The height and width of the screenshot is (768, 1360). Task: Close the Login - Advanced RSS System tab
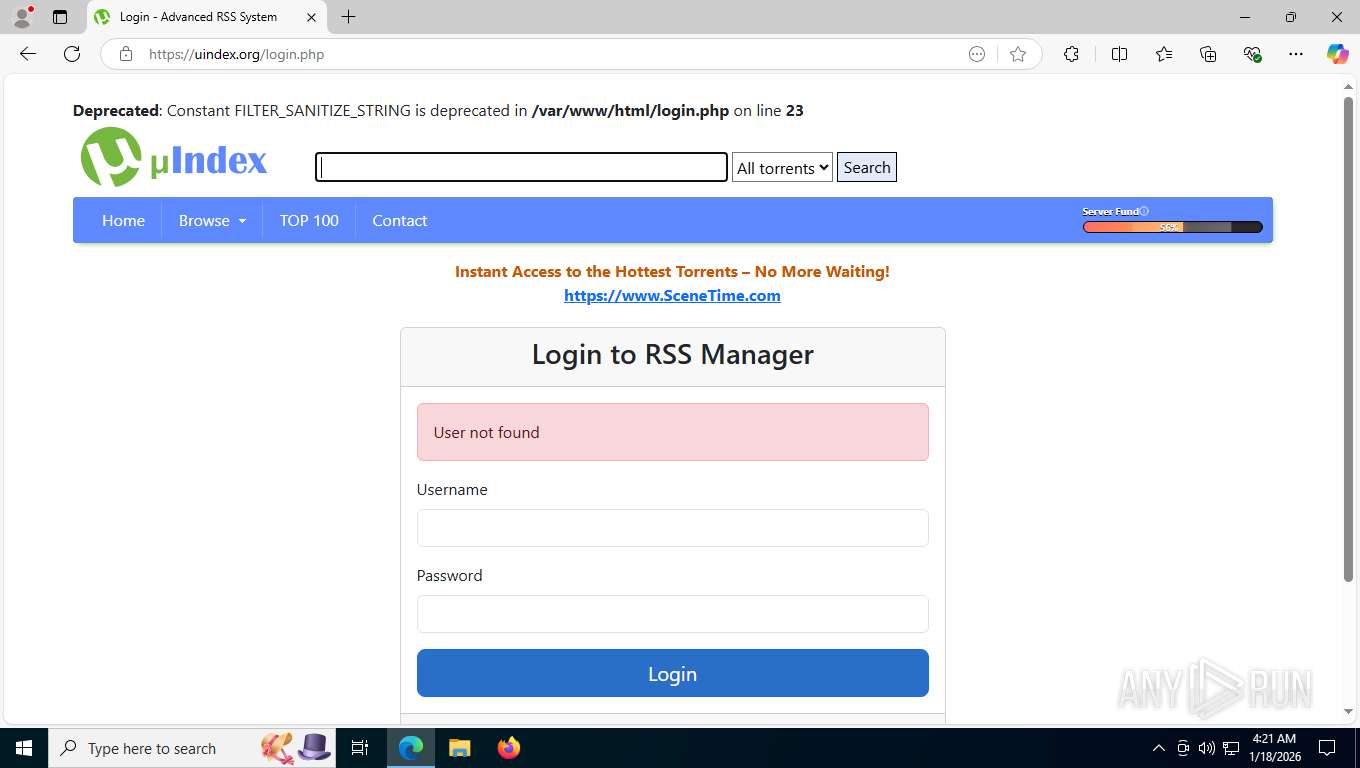click(311, 17)
